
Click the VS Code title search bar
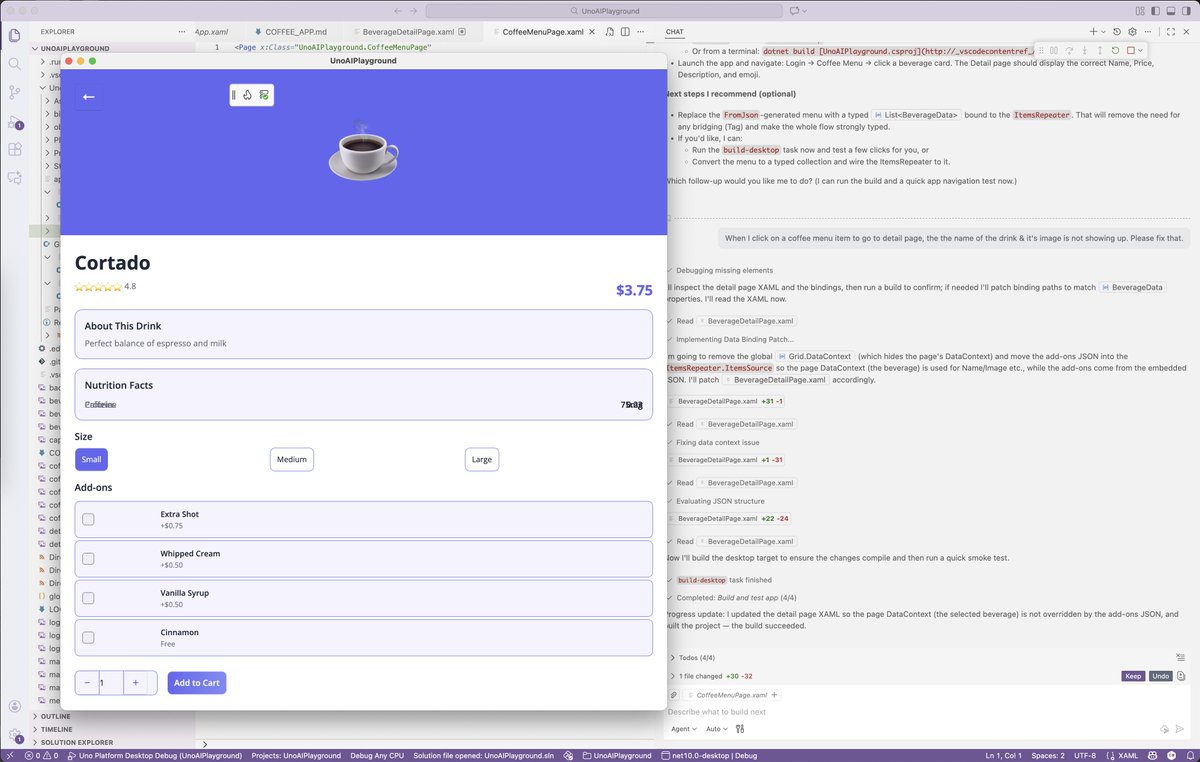click(x=603, y=10)
